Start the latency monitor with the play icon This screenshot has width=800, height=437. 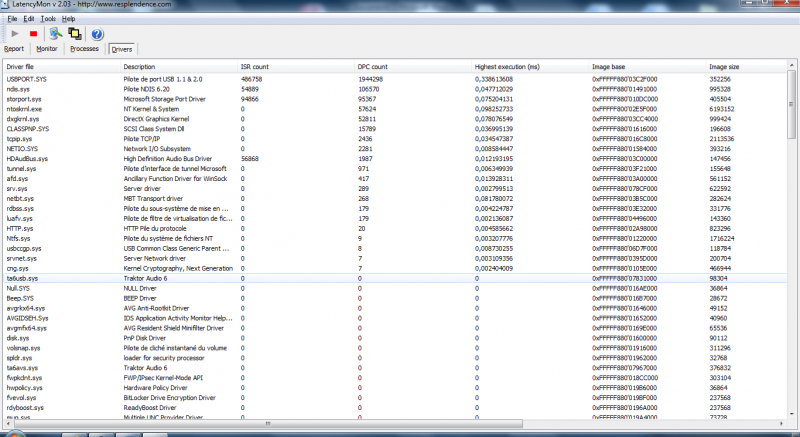pyautogui.click(x=14, y=34)
